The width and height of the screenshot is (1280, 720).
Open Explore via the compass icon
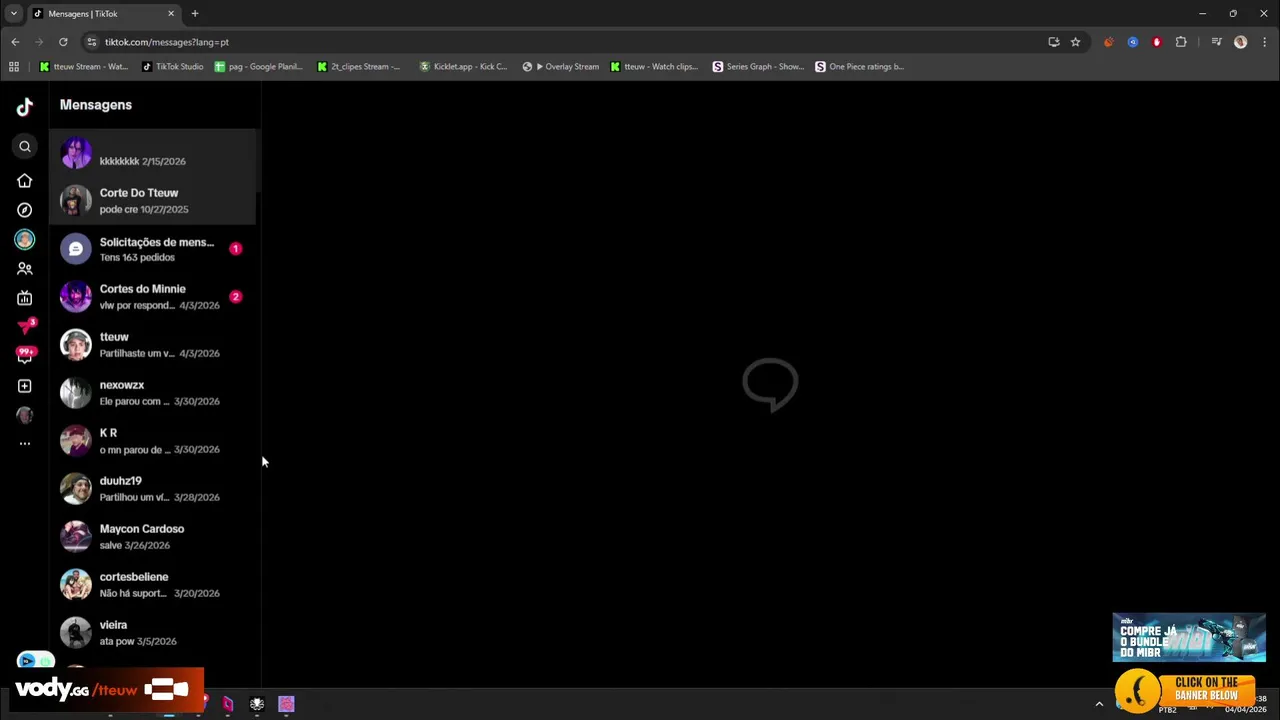[x=25, y=210]
